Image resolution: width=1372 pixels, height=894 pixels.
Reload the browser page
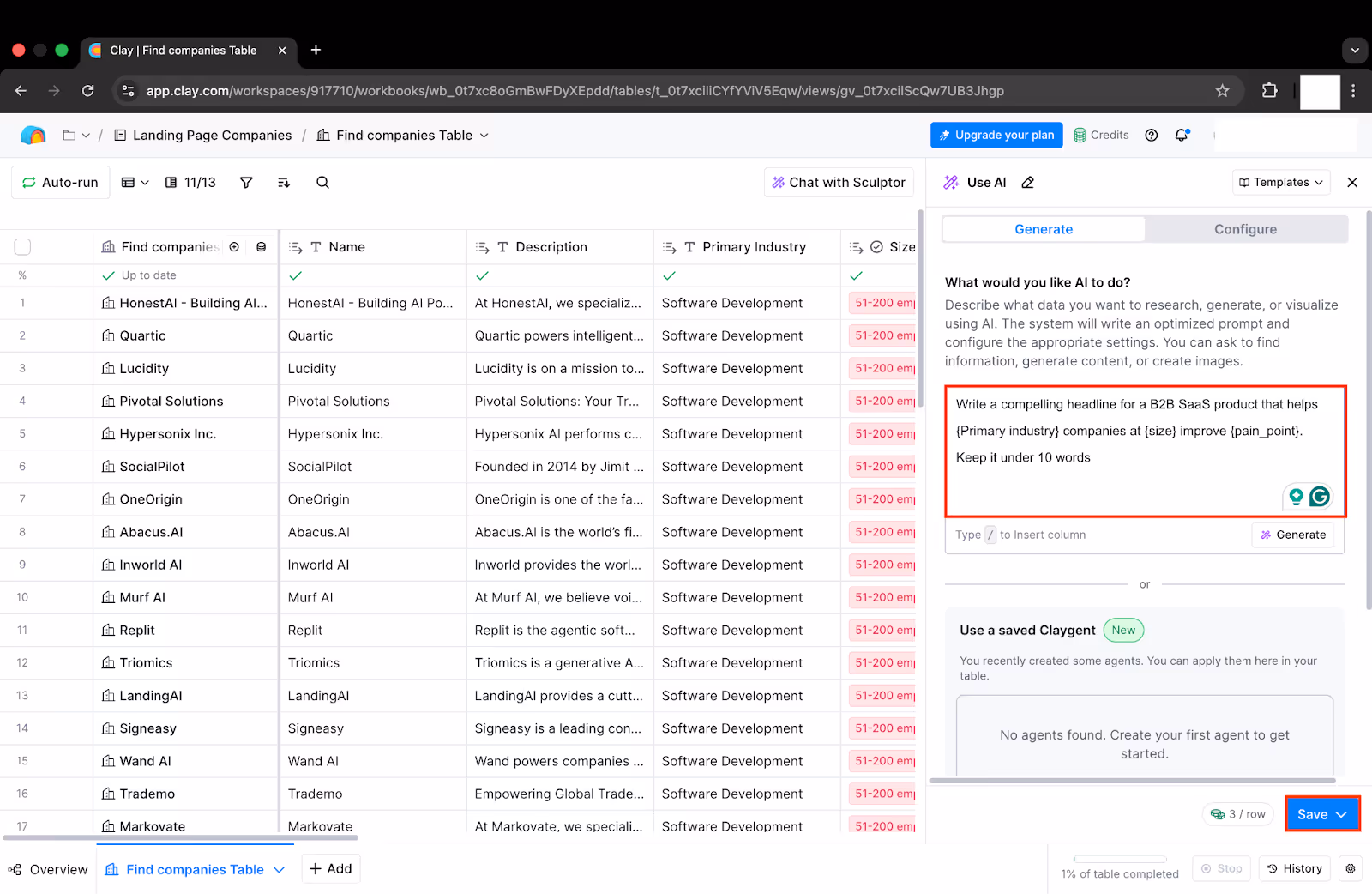coord(87,90)
